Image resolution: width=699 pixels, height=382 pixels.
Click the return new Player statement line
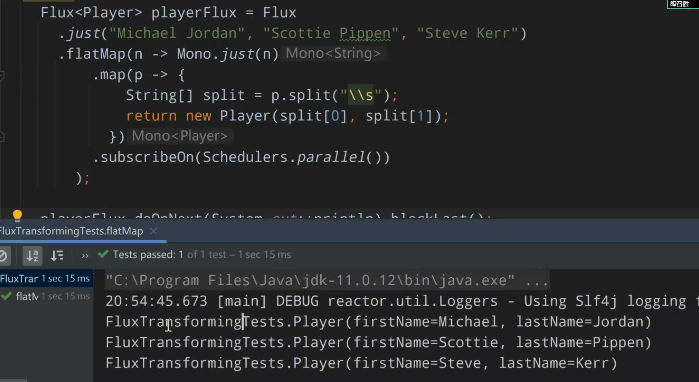pos(287,116)
